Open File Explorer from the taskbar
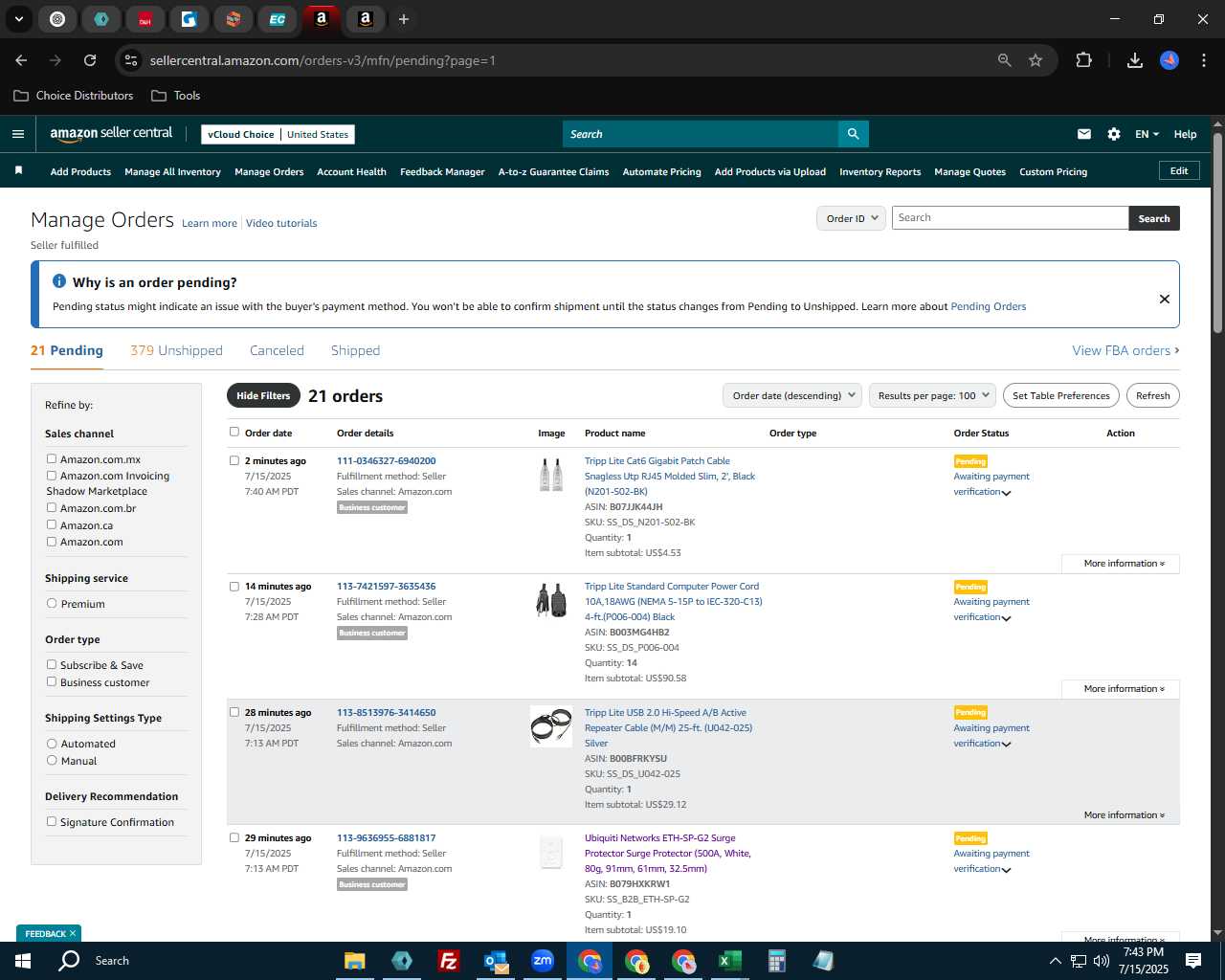 coord(355,961)
